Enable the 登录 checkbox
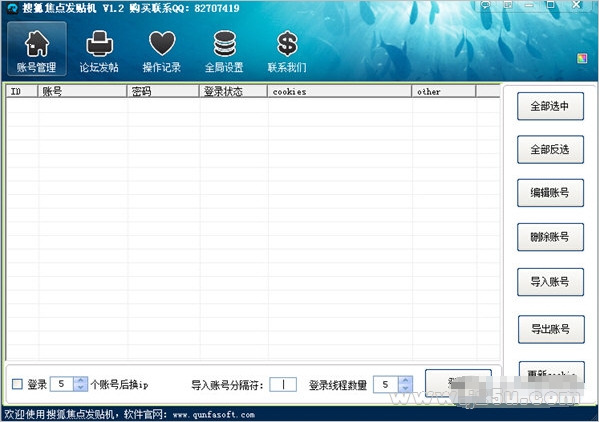The image size is (599, 422). pyautogui.click(x=17, y=384)
